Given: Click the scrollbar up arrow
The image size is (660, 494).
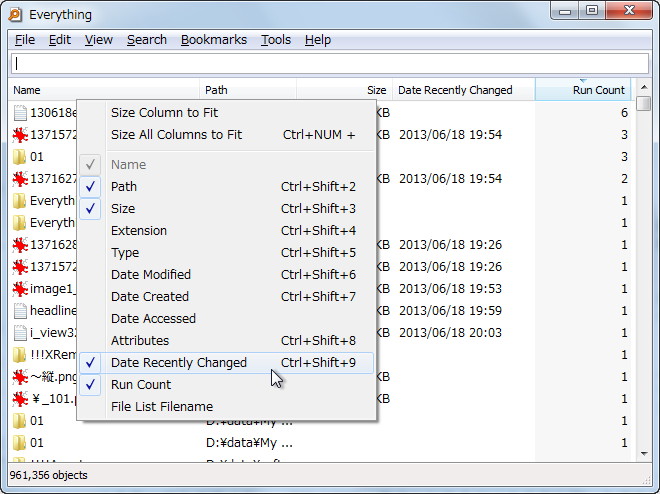Looking at the screenshot, I should click(x=644, y=88).
